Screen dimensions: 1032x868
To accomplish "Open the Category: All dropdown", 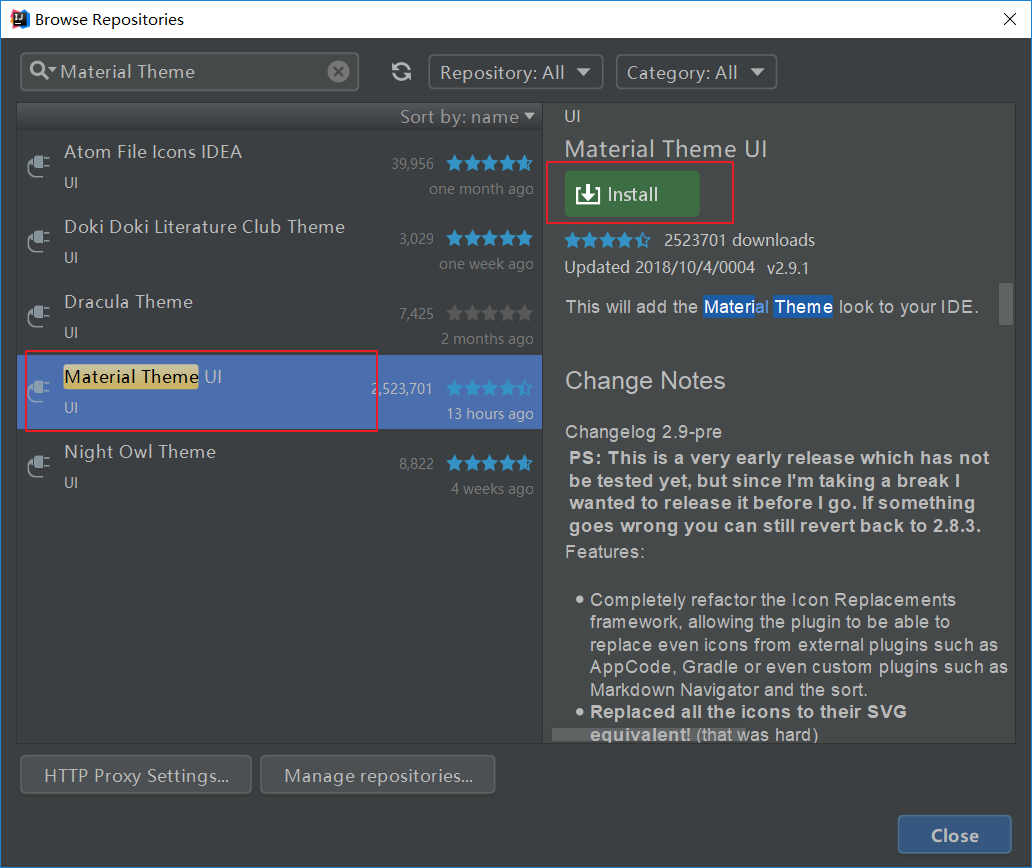I will 696,72.
